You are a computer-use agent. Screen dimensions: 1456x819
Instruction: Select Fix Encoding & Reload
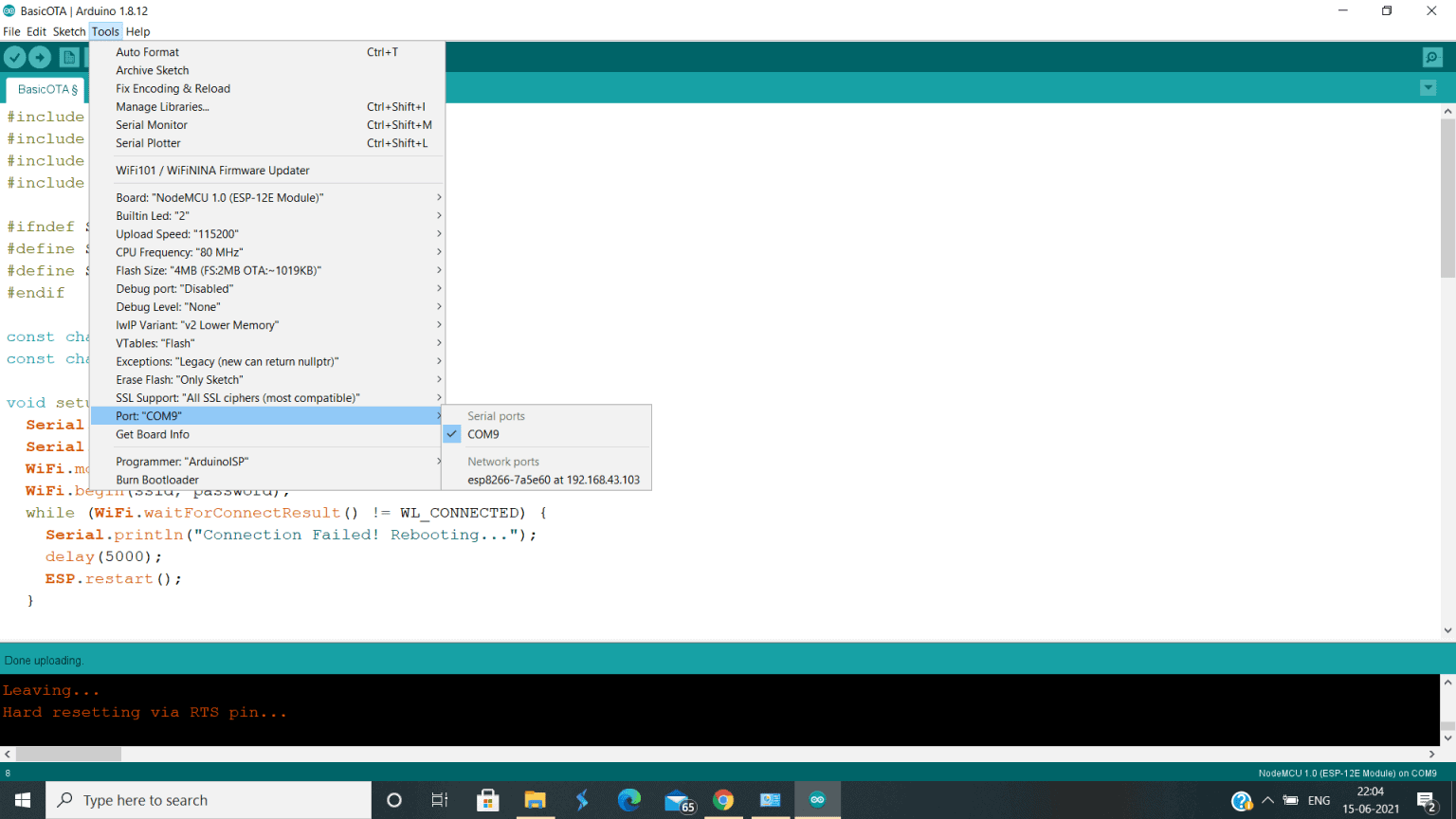pos(266,88)
